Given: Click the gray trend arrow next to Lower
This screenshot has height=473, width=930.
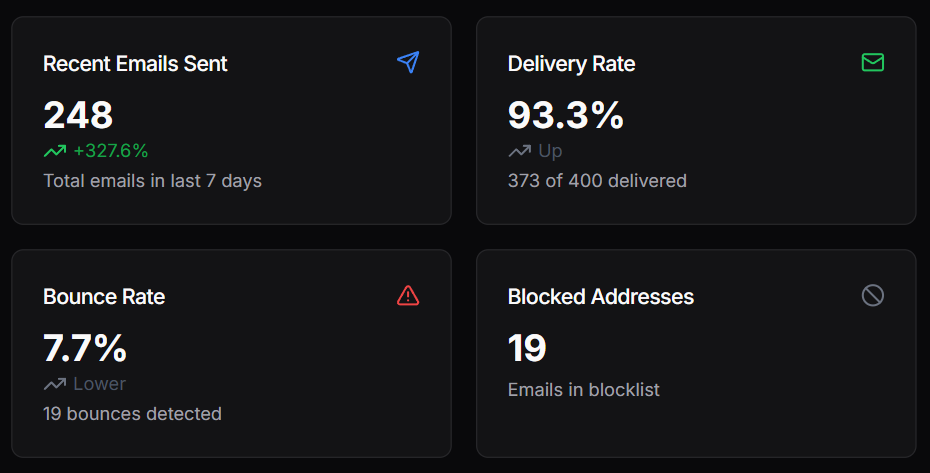Looking at the screenshot, I should (54, 384).
